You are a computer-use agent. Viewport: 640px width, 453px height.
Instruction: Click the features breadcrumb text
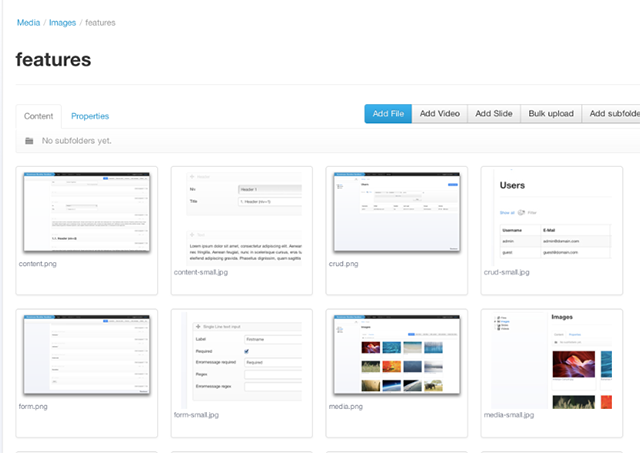click(x=100, y=22)
